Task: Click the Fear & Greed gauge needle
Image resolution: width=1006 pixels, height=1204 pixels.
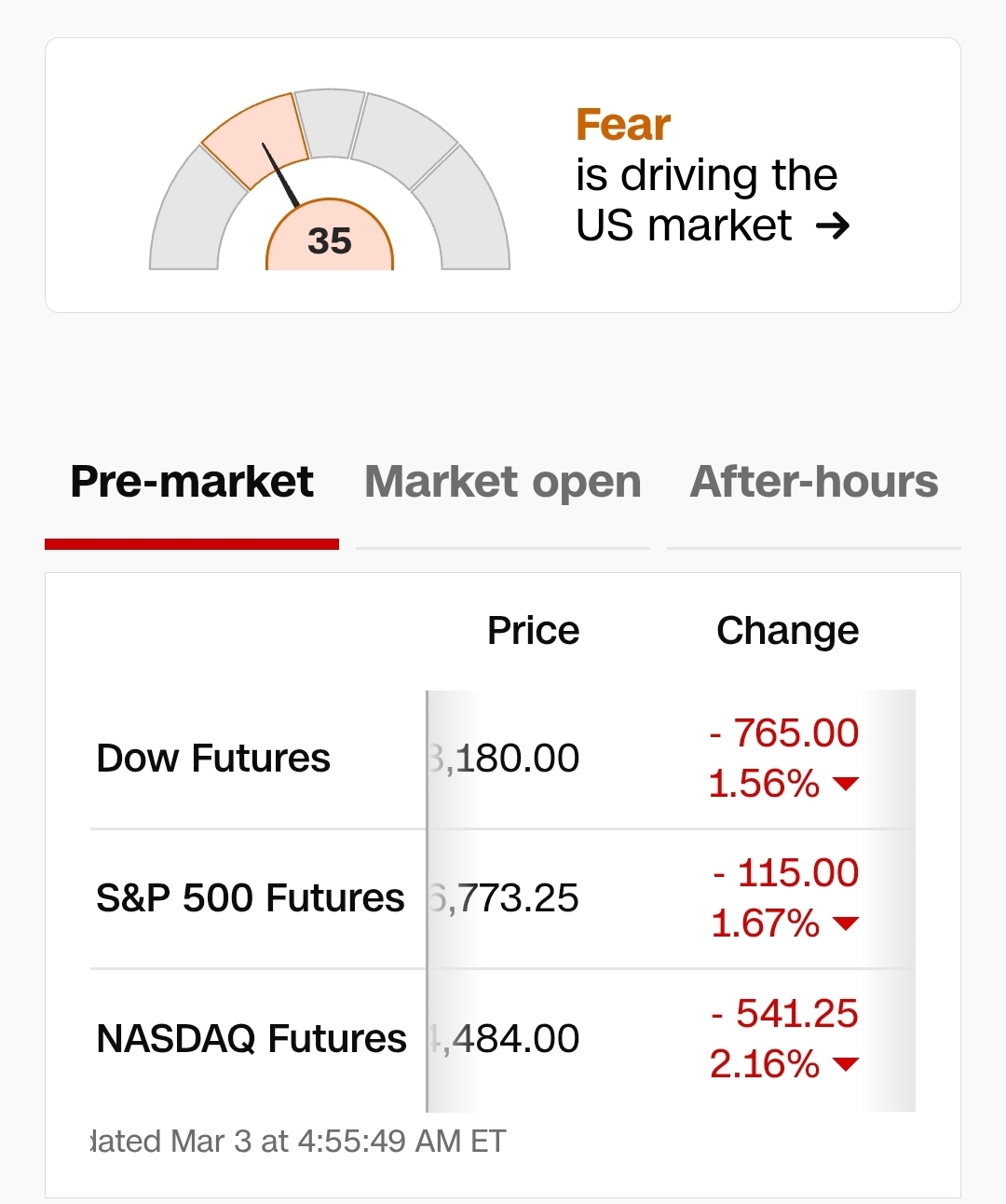Action: click(x=279, y=174)
